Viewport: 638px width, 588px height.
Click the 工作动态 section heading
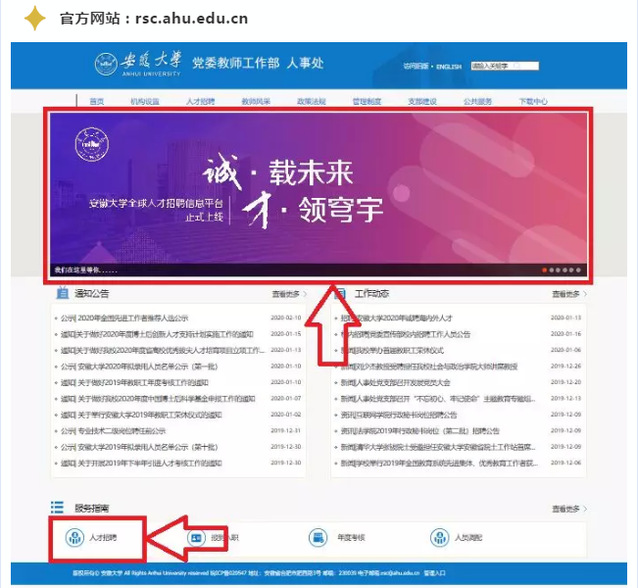click(372, 293)
